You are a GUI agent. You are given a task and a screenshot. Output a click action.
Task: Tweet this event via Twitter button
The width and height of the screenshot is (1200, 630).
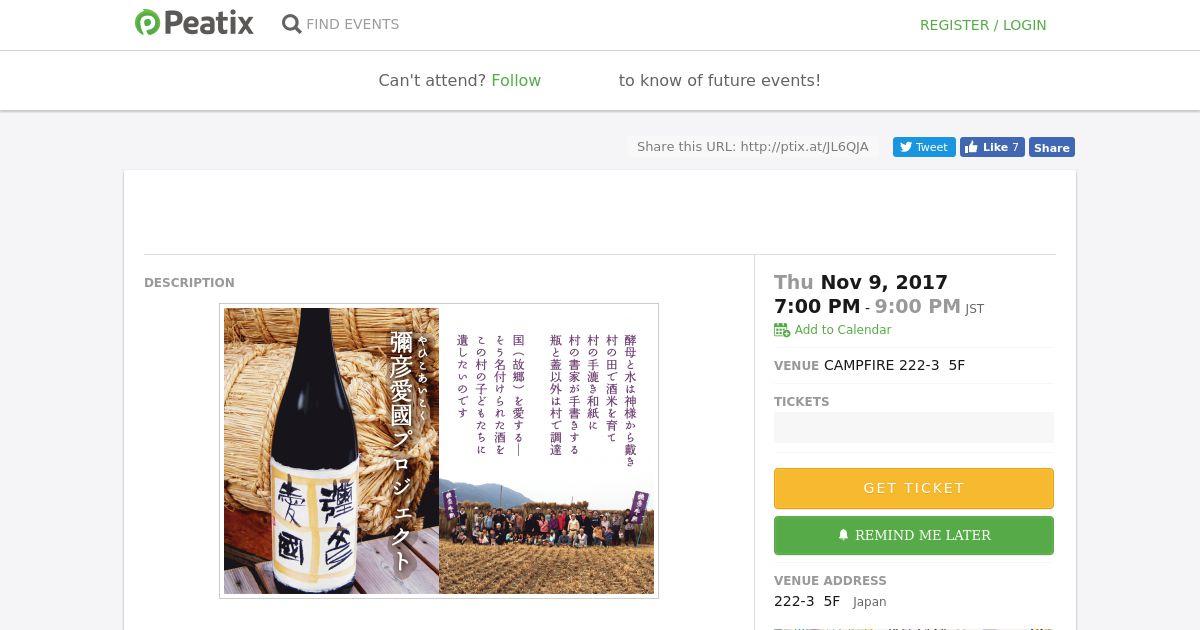[x=923, y=147]
